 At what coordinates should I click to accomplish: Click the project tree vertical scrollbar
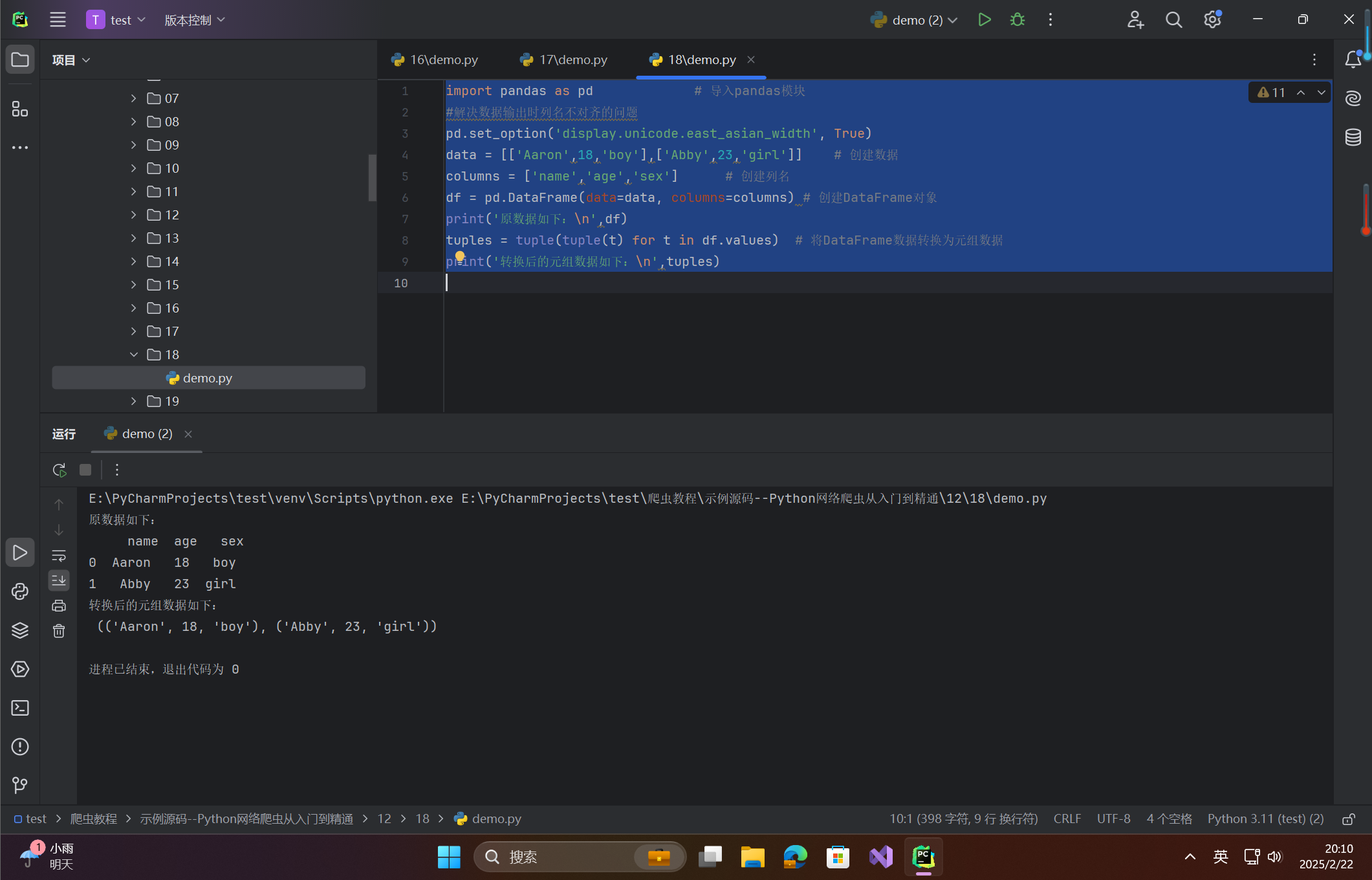click(372, 178)
